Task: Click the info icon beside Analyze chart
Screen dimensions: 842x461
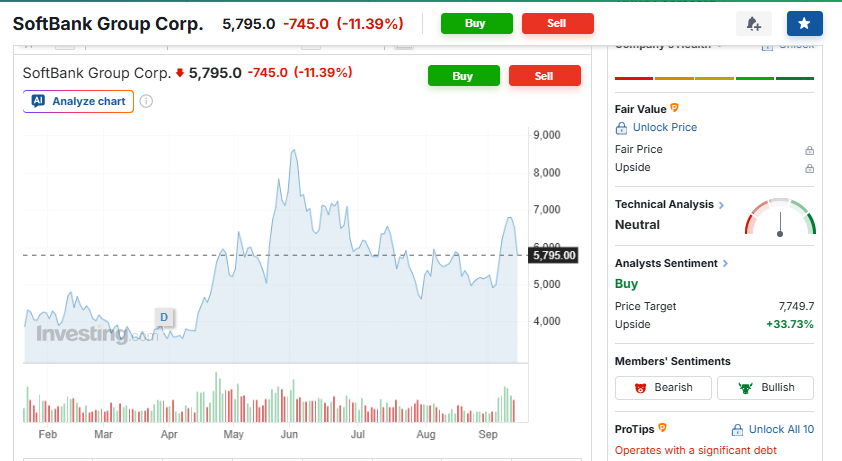Action: point(146,101)
